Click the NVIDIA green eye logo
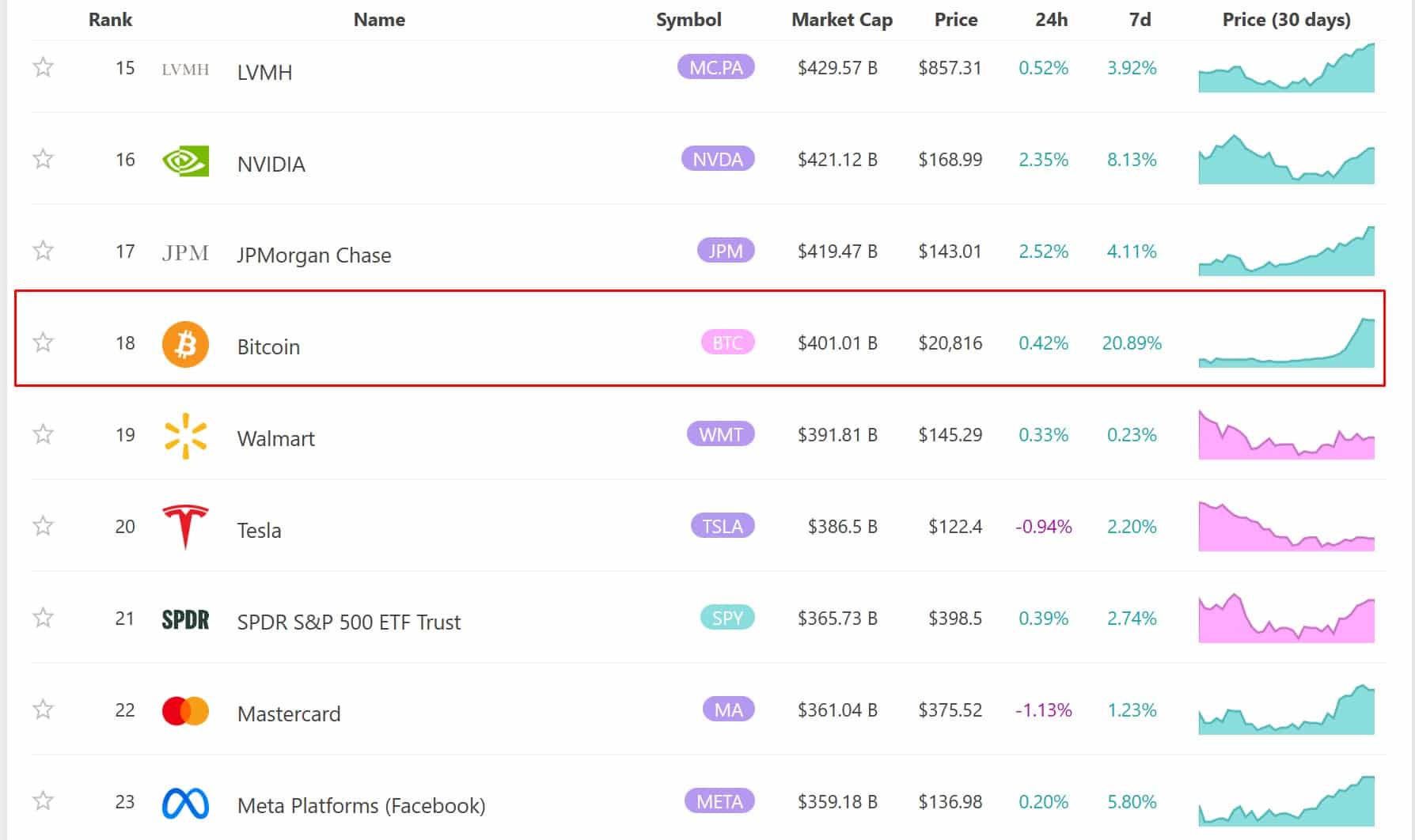The width and height of the screenshot is (1415, 840). tap(185, 161)
